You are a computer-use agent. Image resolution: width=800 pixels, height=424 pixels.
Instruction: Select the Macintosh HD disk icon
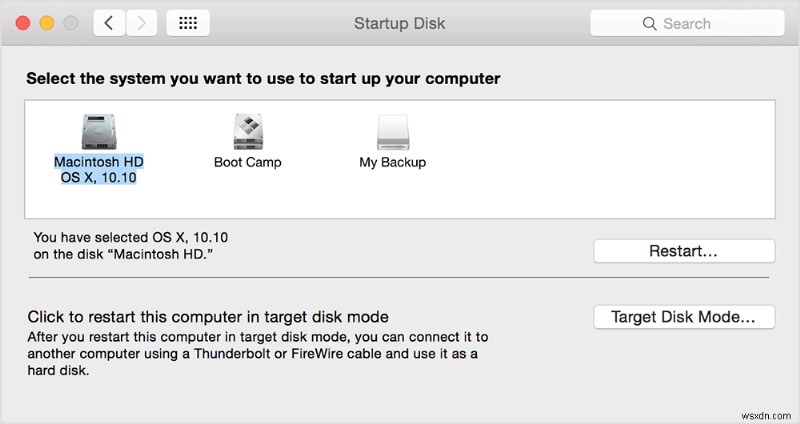(100, 130)
